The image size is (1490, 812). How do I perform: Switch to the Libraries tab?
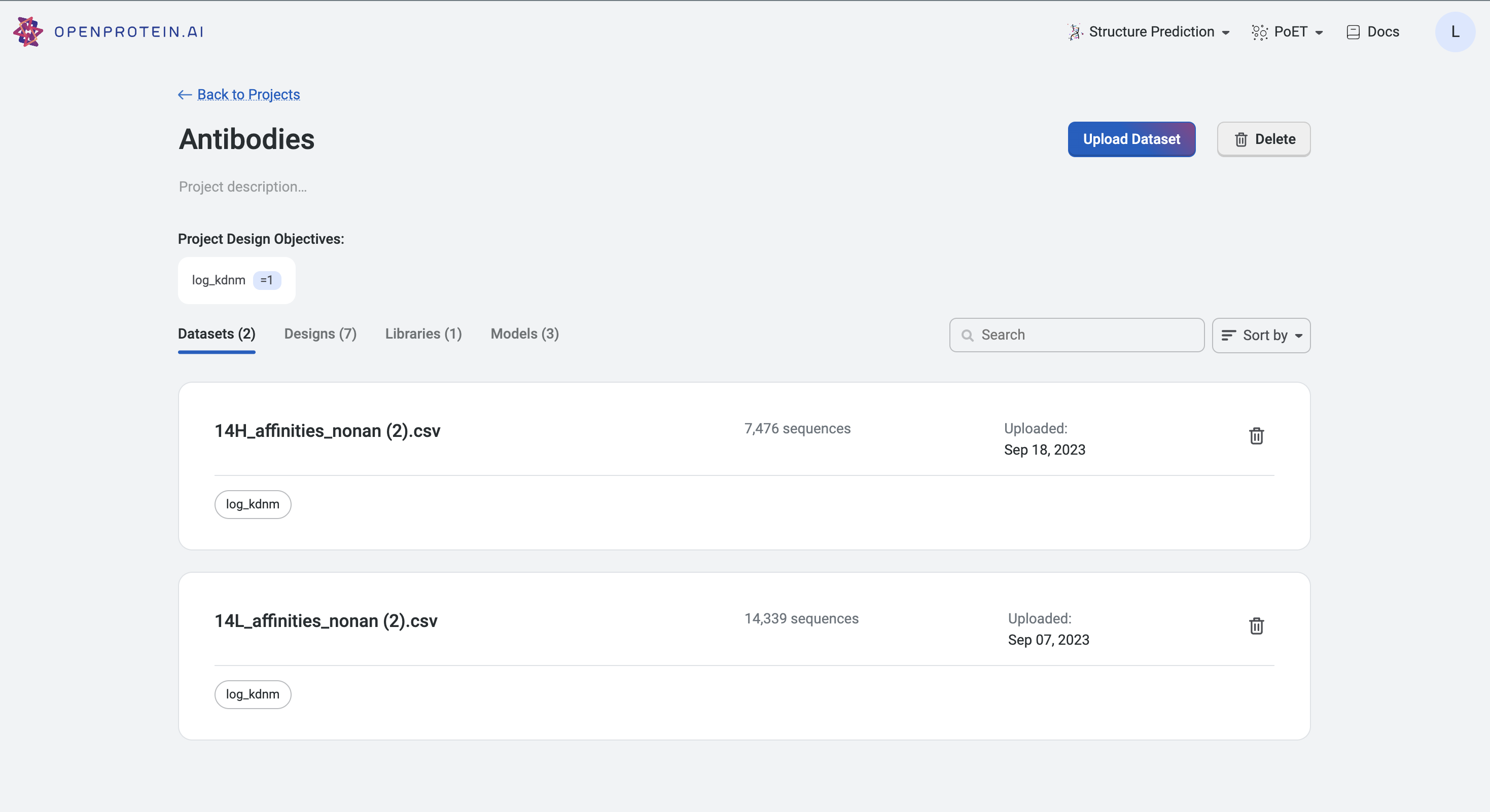423,334
